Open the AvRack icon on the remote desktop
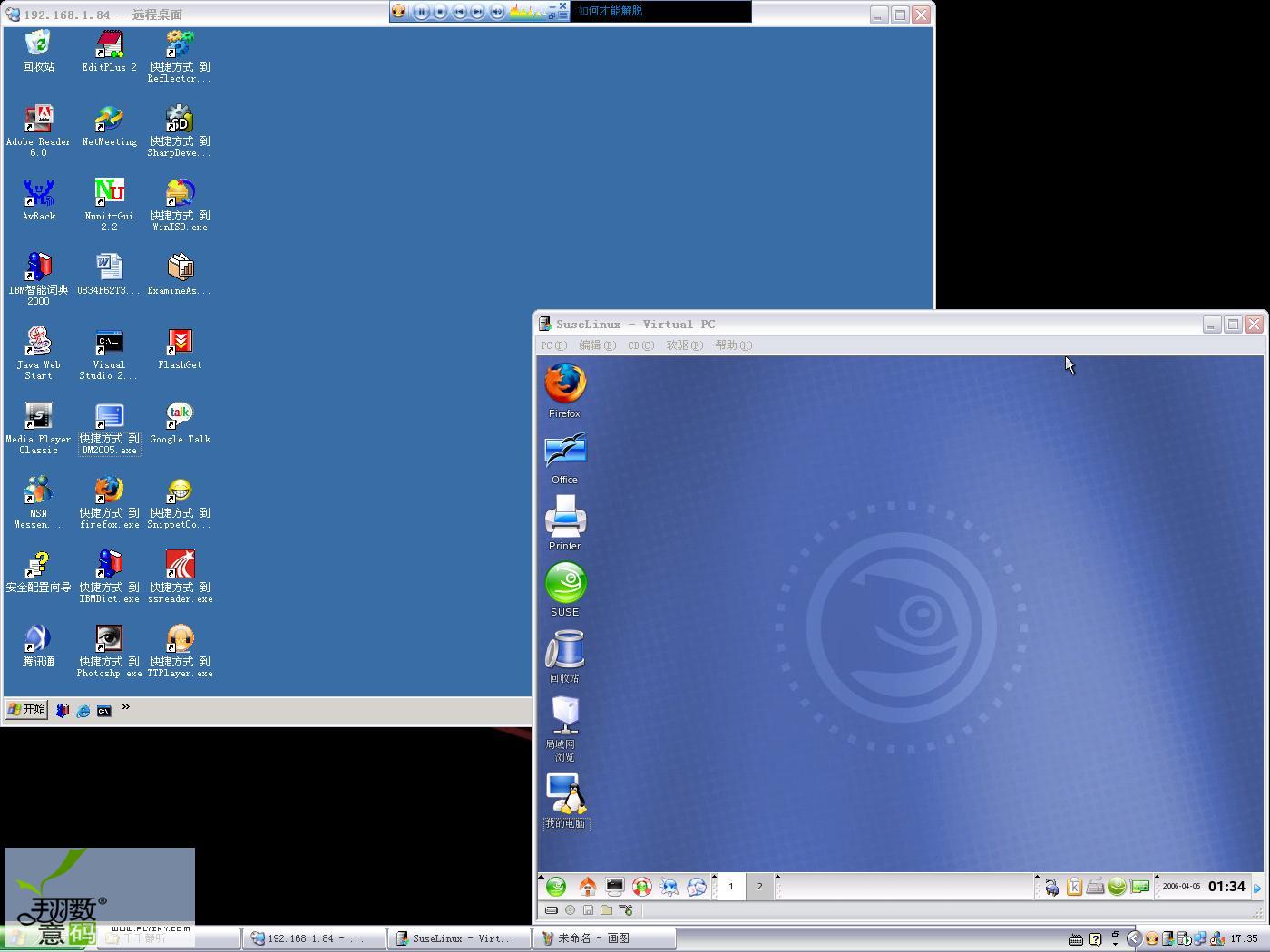Screen dimensions: 1270x952 (x=38, y=199)
